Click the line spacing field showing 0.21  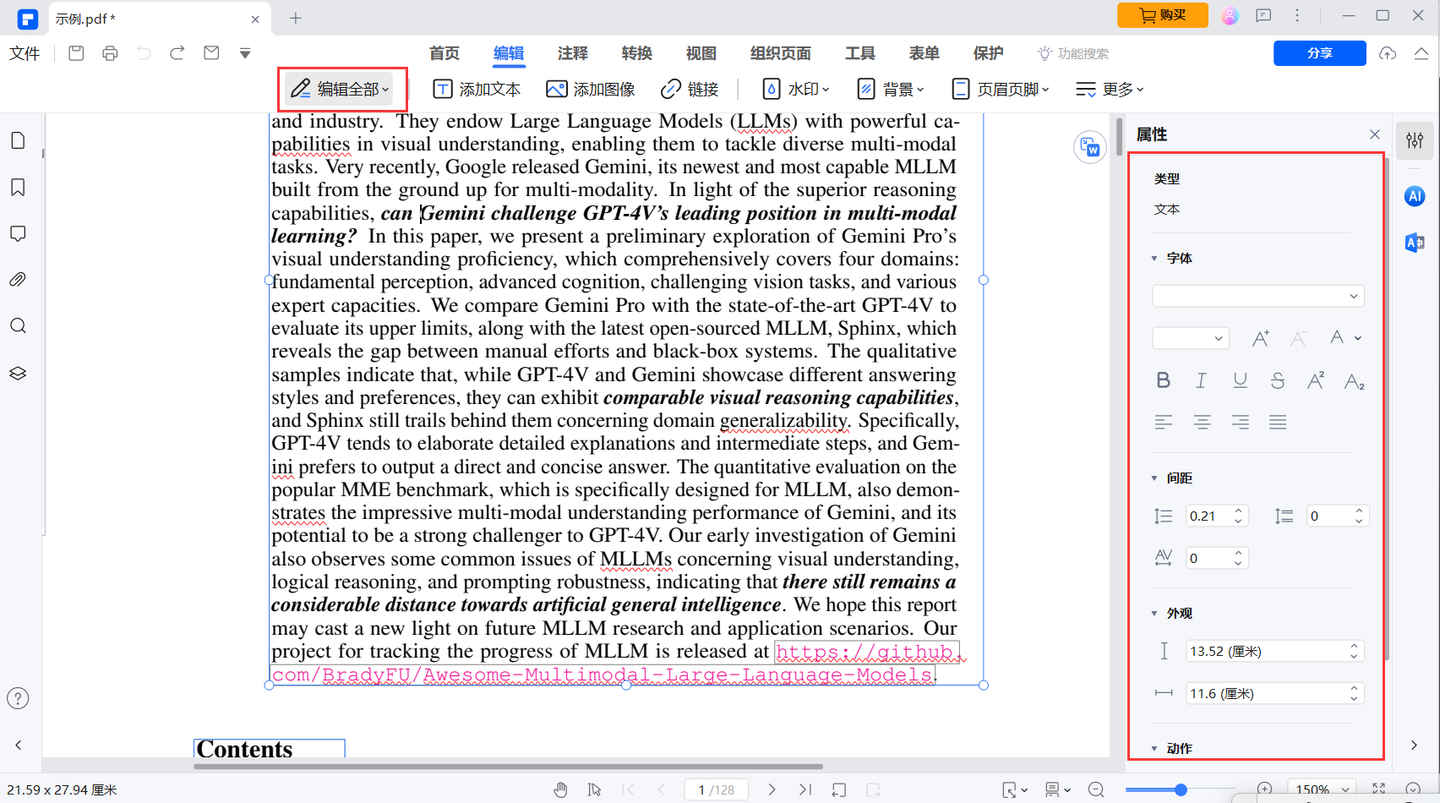pyautogui.click(x=1216, y=516)
